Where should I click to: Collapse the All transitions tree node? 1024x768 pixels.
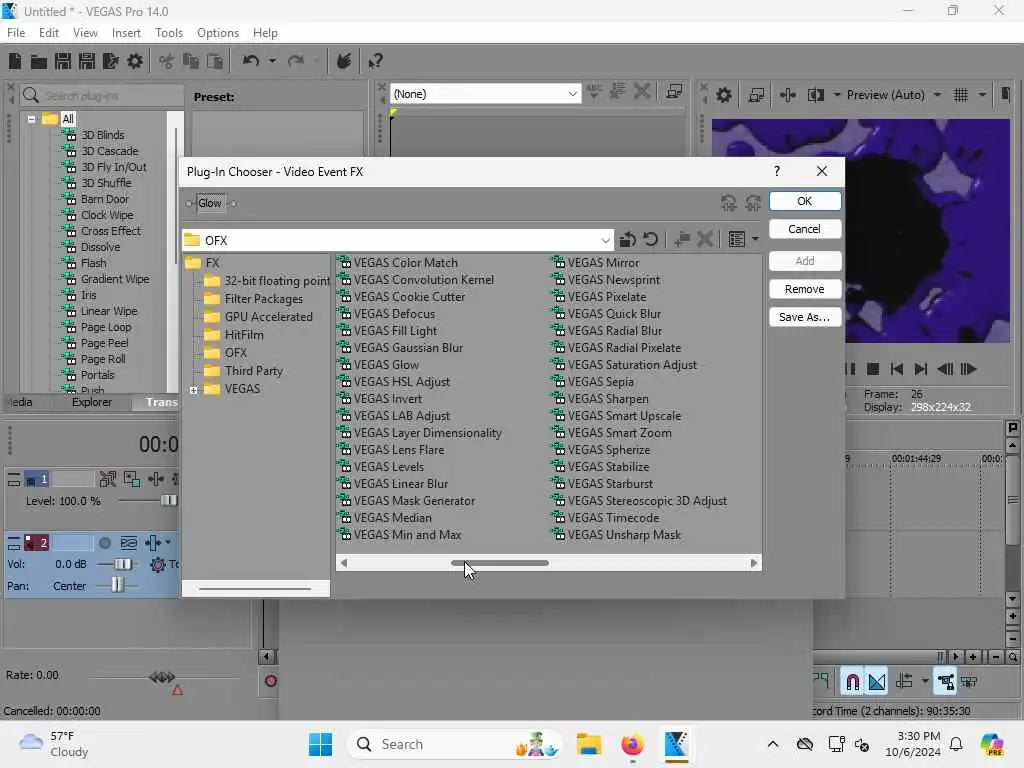(x=31, y=119)
